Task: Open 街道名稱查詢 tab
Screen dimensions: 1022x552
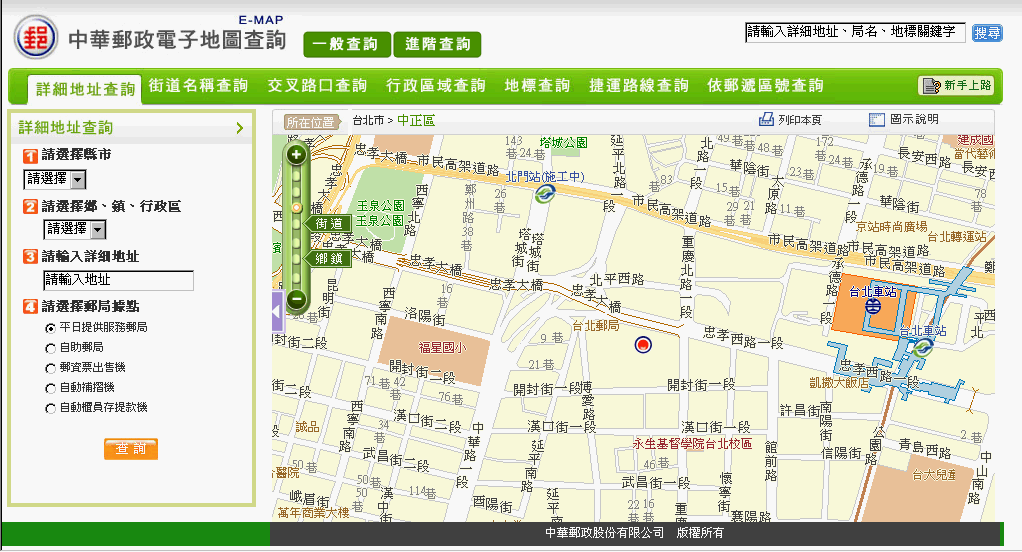Action: (x=198, y=85)
